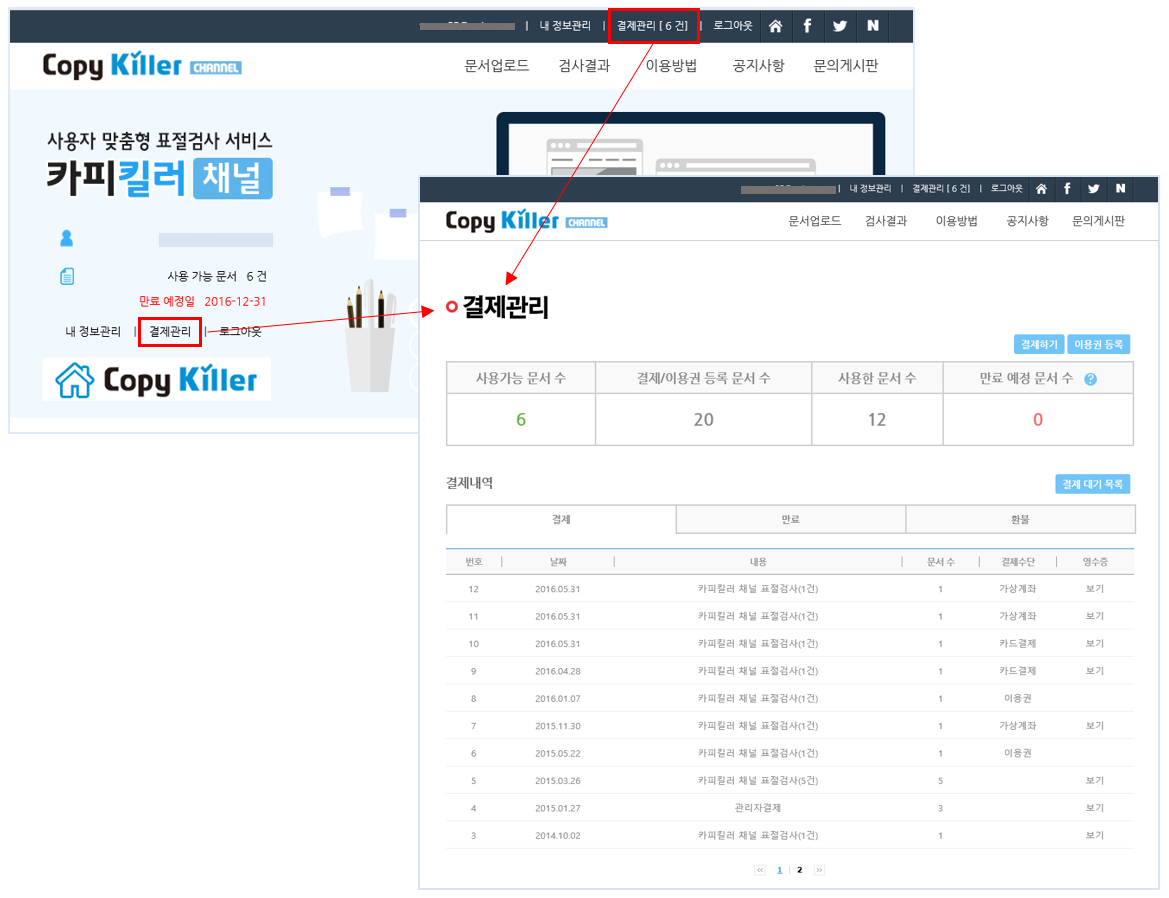Click home icon in payment window top bar

pyautogui.click(x=1042, y=189)
